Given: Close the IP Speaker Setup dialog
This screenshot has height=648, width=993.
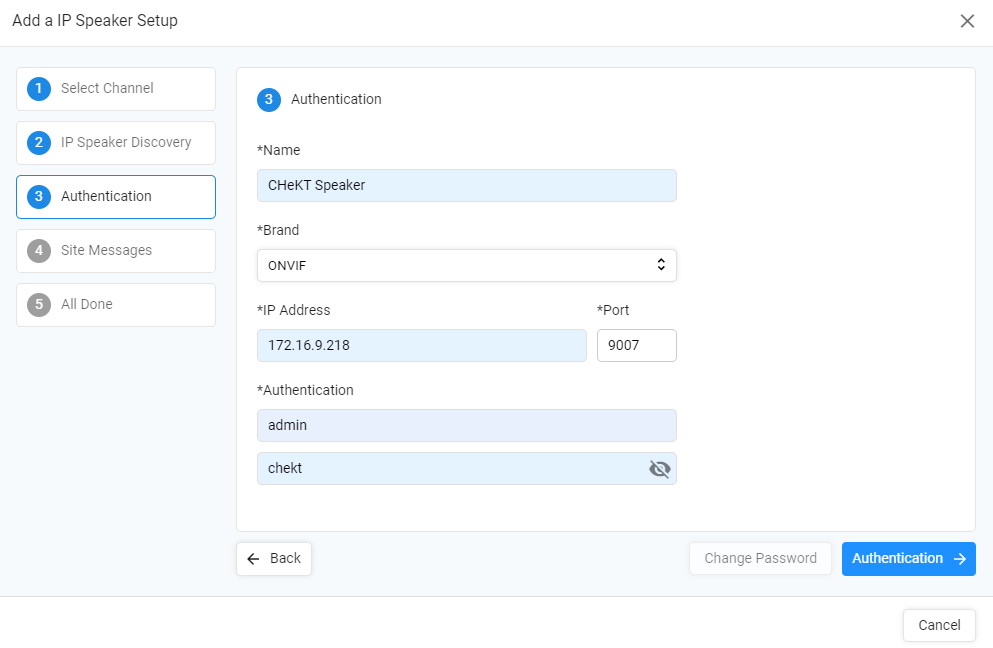Looking at the screenshot, I should [x=967, y=21].
